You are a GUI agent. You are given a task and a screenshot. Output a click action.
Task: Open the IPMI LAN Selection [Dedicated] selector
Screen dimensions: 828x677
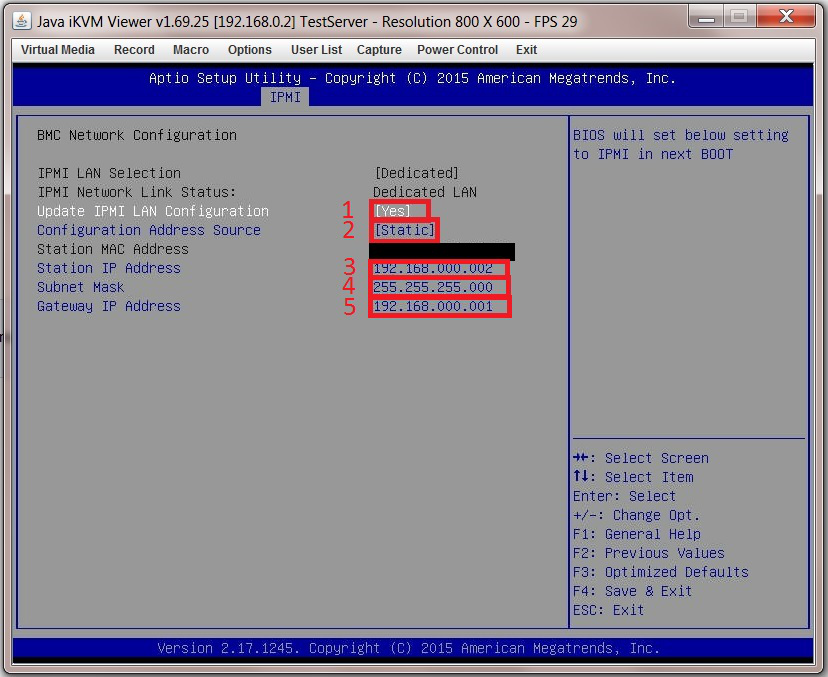click(x=417, y=172)
